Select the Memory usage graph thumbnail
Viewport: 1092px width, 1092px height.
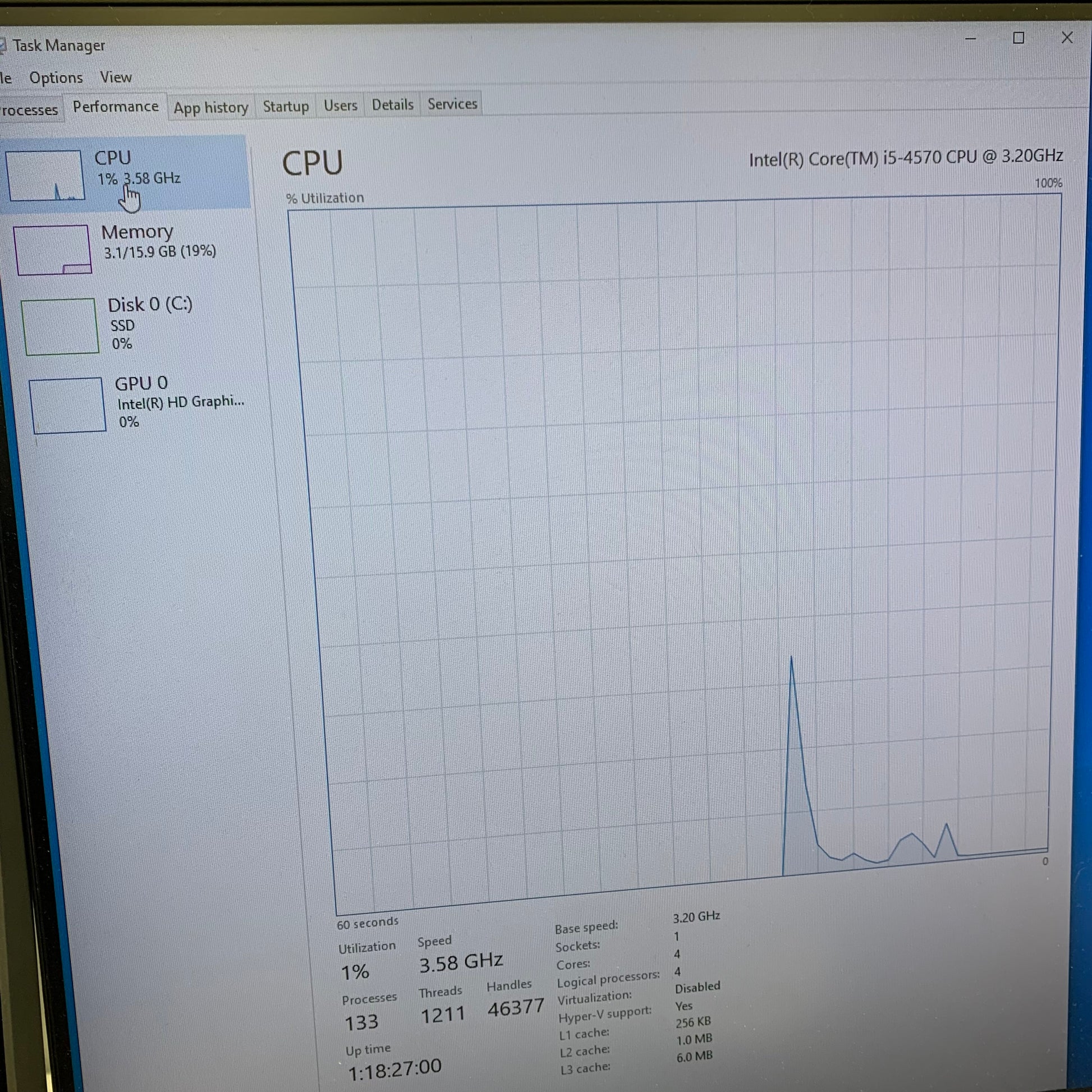coord(53,249)
